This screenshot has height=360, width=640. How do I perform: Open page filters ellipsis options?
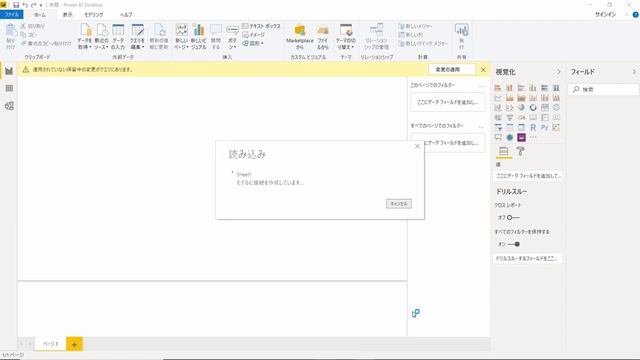coord(481,86)
